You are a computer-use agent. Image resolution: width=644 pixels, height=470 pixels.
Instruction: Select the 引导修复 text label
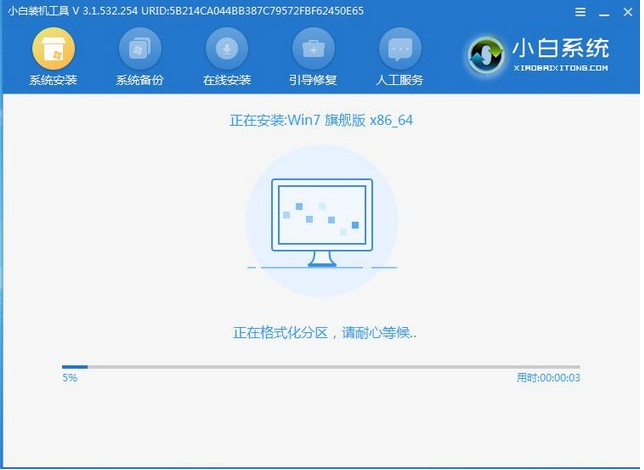[314, 80]
